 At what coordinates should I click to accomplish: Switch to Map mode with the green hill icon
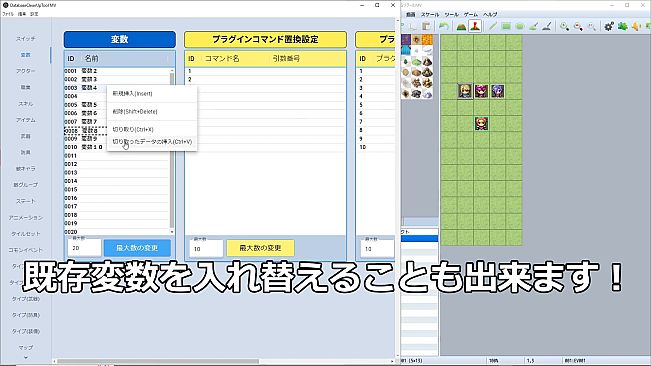coord(461,26)
